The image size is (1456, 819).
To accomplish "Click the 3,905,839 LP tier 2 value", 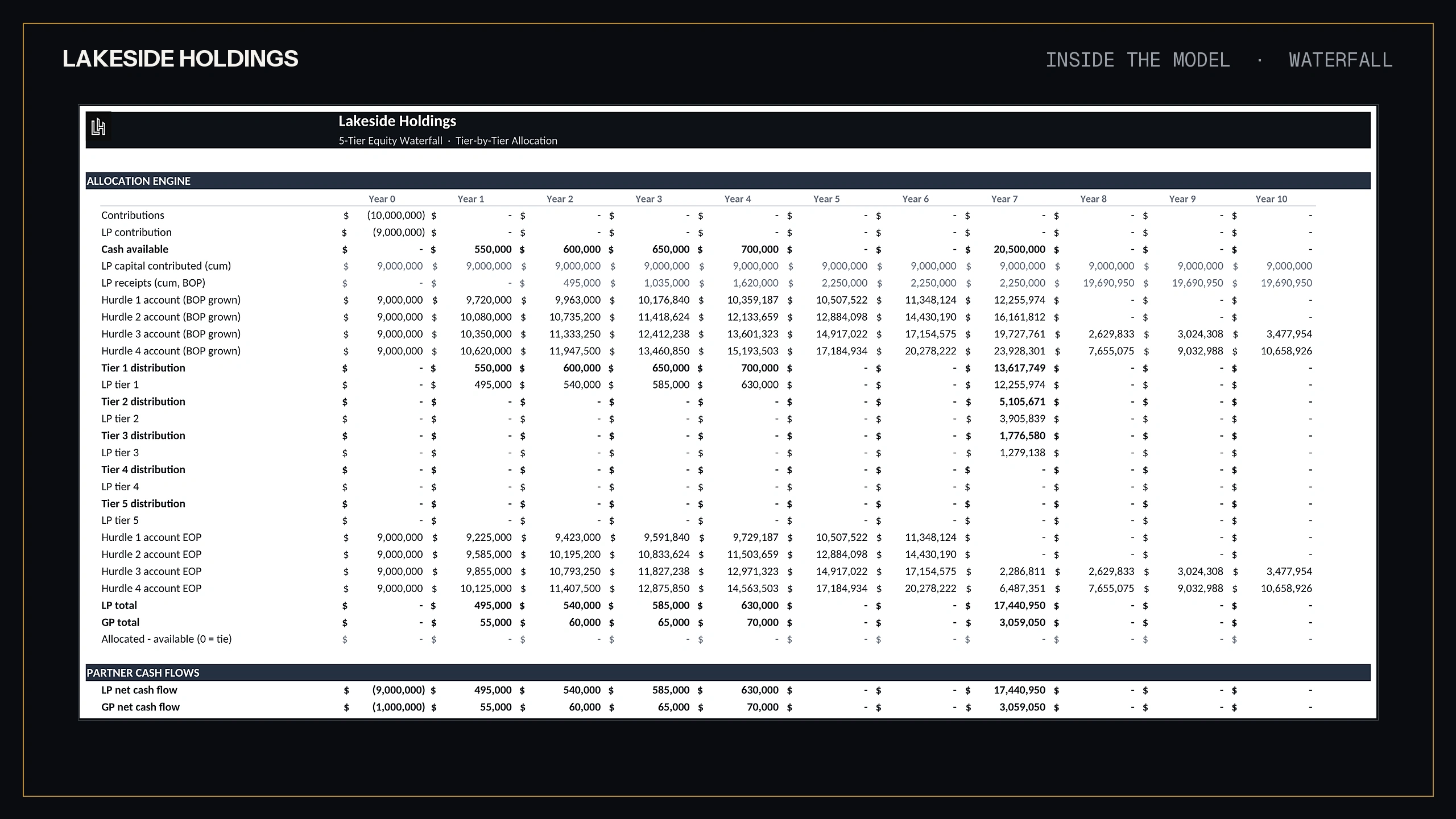I will point(1023,419).
